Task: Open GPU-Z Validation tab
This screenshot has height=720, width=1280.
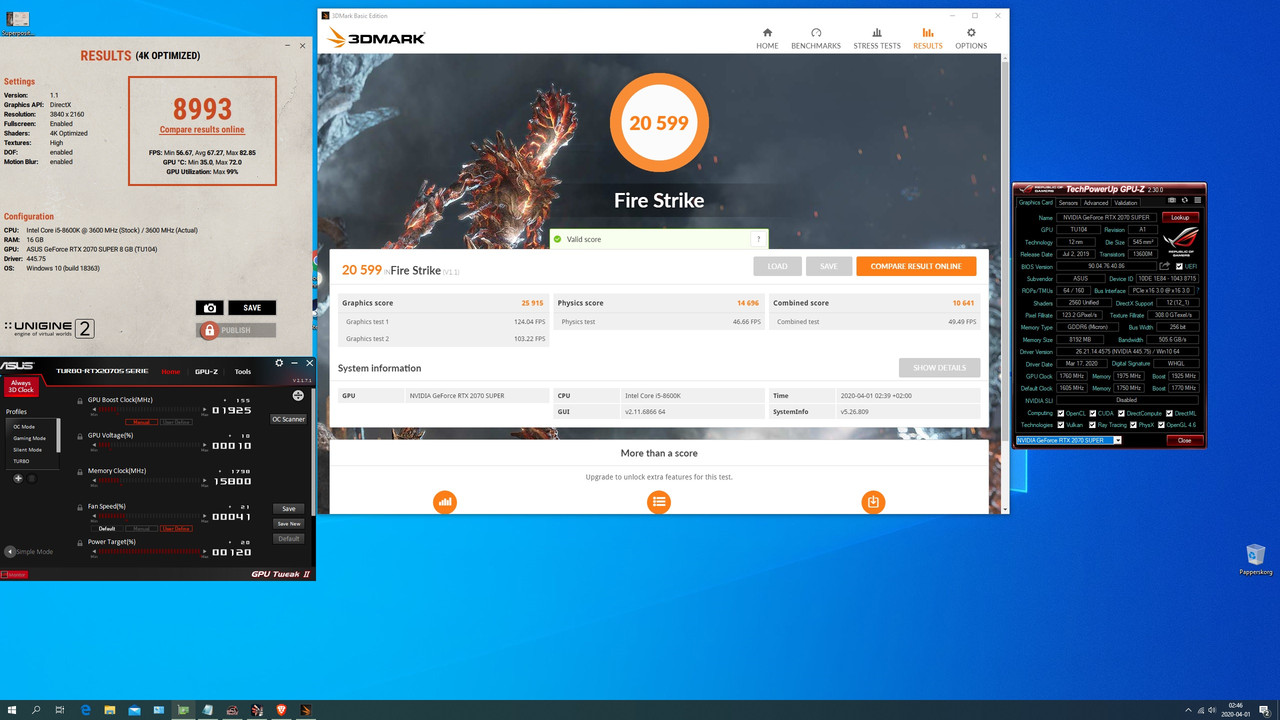Action: pyautogui.click(x=1126, y=203)
